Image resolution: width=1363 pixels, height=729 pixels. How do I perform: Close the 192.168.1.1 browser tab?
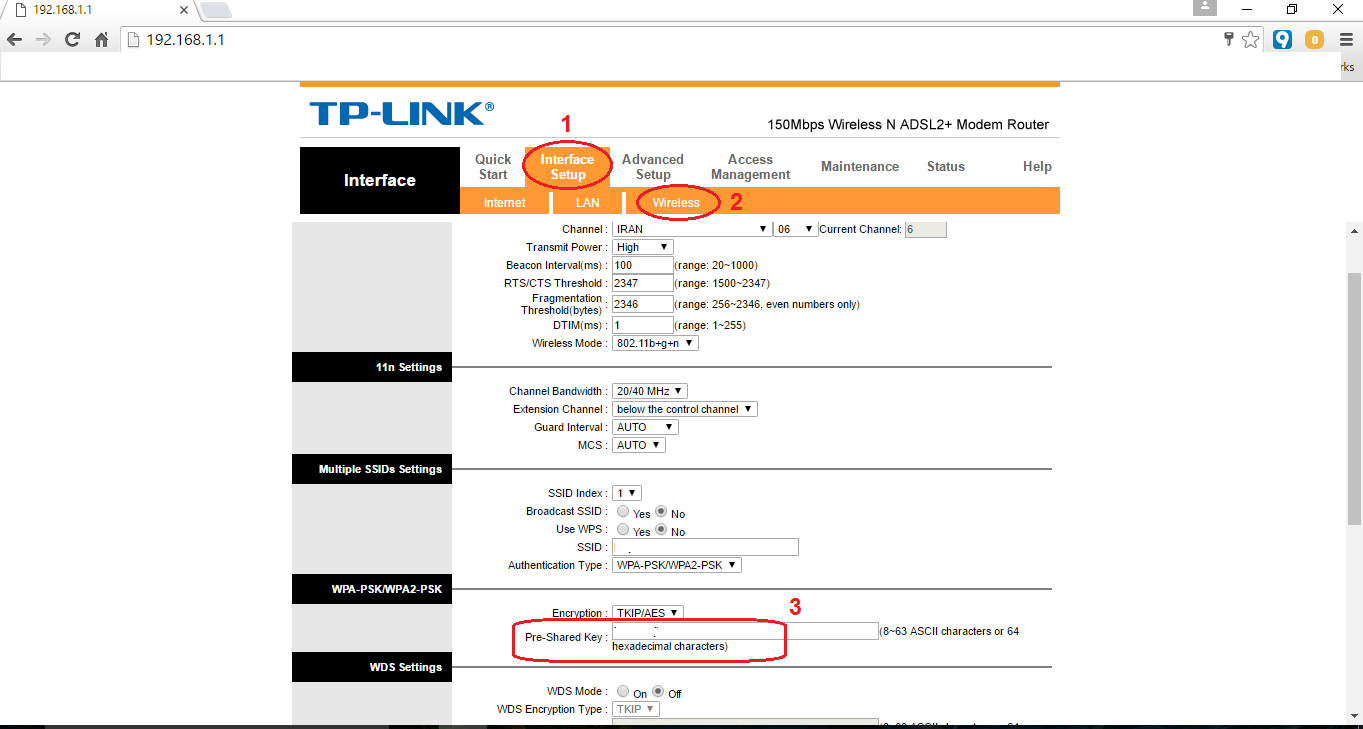183,10
